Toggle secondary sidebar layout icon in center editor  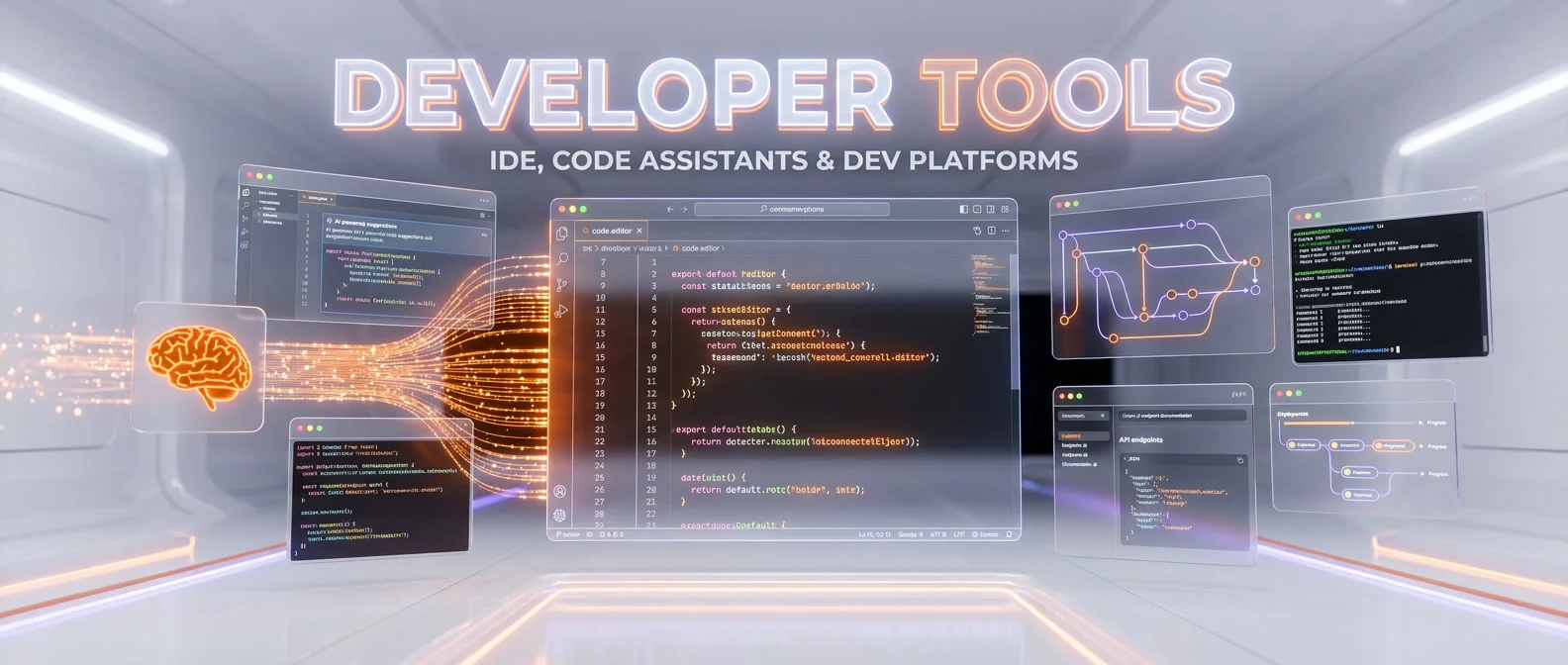[990, 209]
